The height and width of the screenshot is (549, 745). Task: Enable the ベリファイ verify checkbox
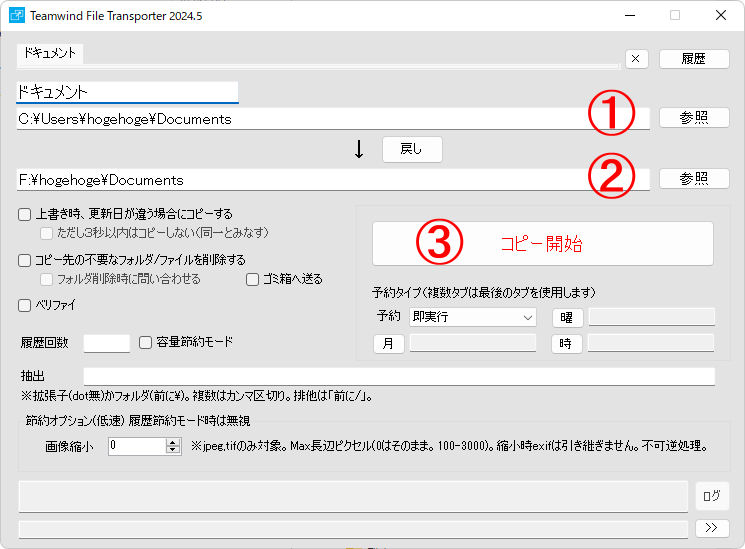(25, 305)
